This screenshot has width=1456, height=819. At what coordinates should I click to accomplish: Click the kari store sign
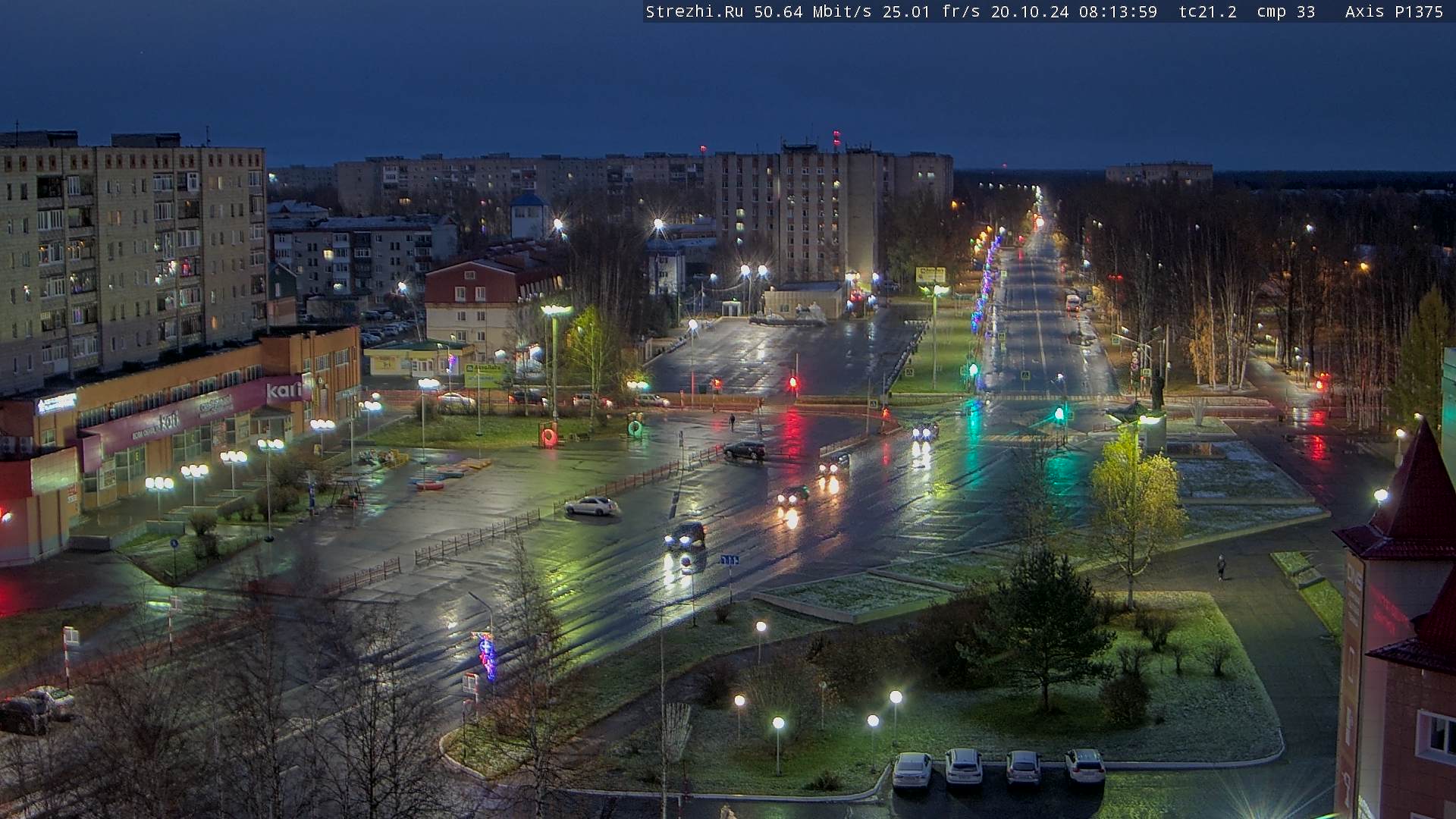[284, 391]
